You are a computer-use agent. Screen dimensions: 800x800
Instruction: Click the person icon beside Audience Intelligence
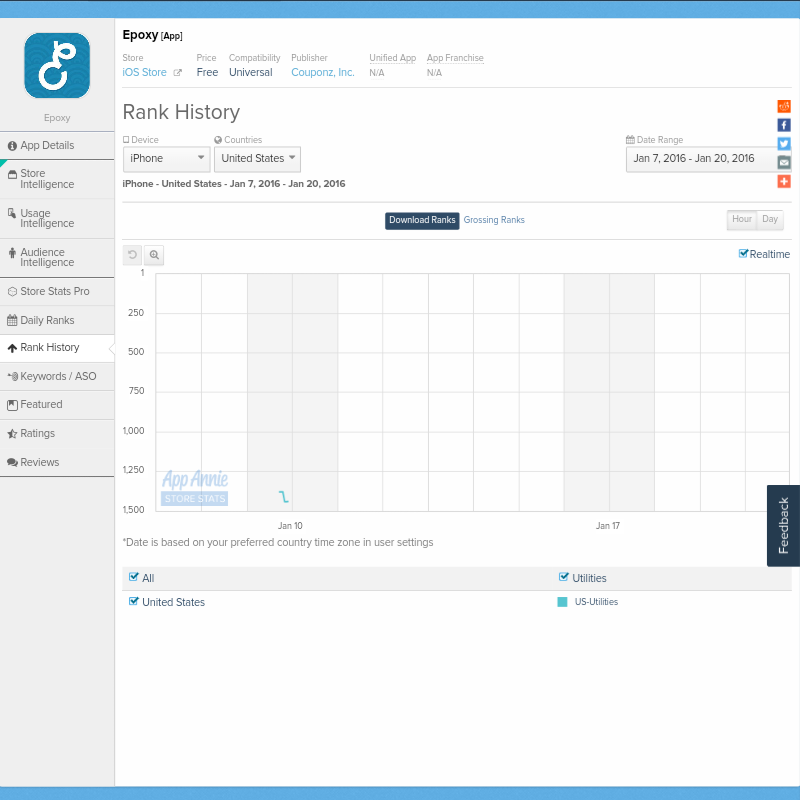(12, 253)
